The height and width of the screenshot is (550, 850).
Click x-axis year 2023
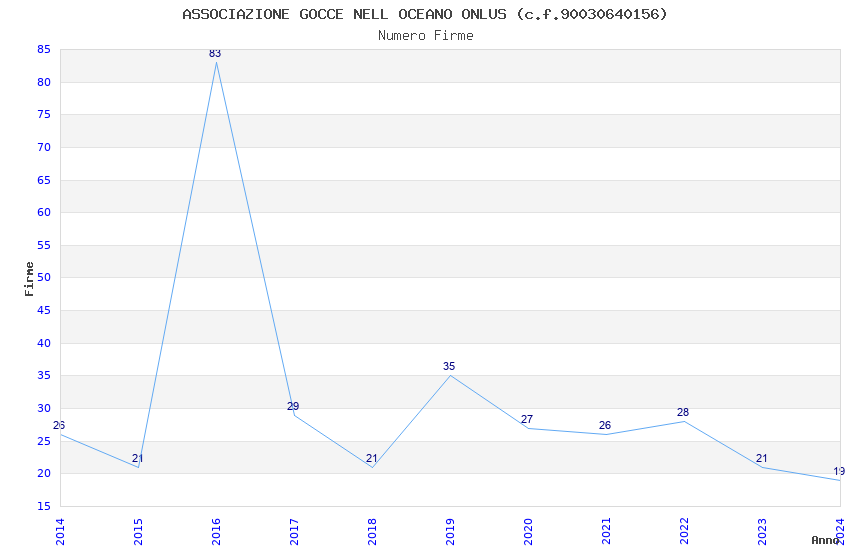[x=763, y=532]
